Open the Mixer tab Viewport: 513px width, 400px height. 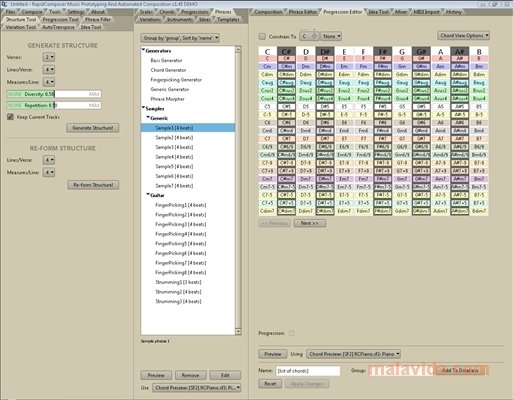401,12
